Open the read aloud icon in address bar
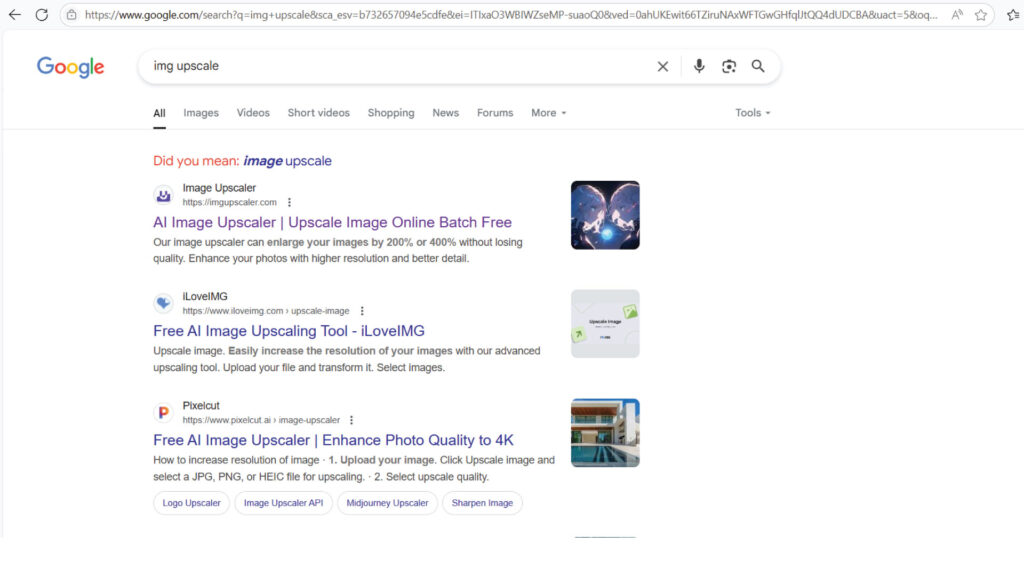Screen dimensions: 1024x576 coord(957,14)
